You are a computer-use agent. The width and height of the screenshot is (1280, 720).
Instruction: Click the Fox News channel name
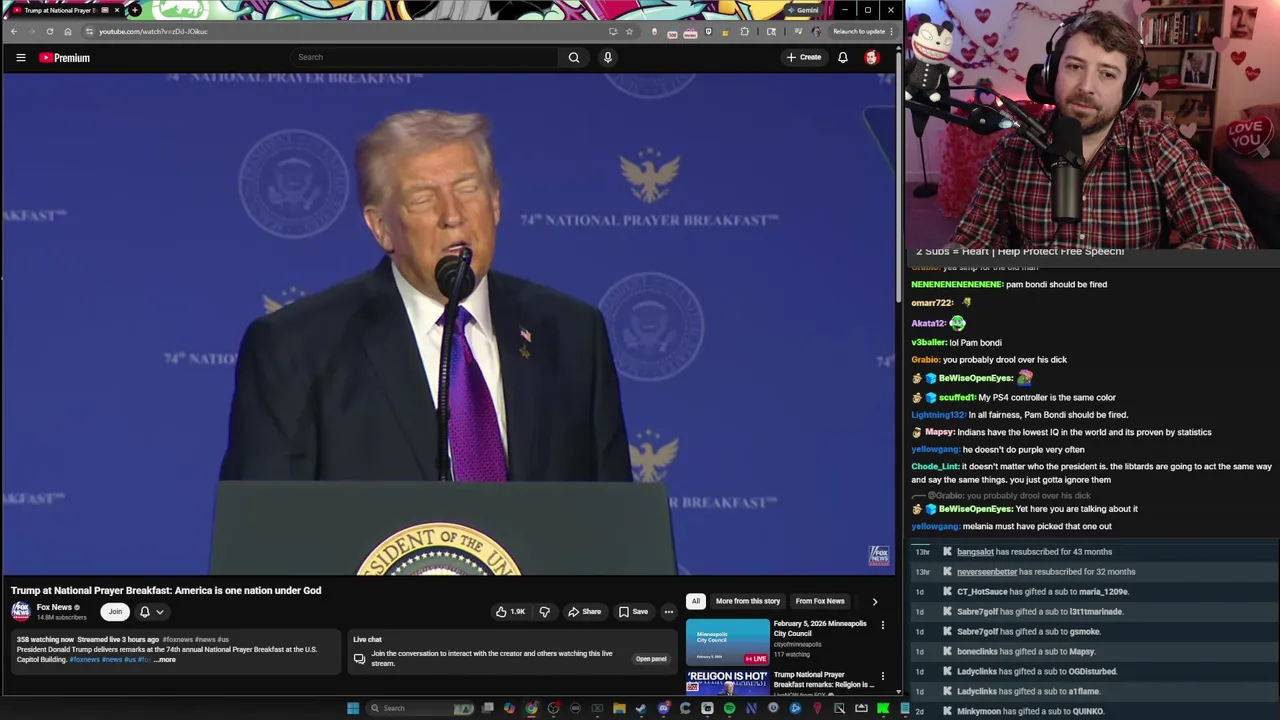tap(54, 607)
